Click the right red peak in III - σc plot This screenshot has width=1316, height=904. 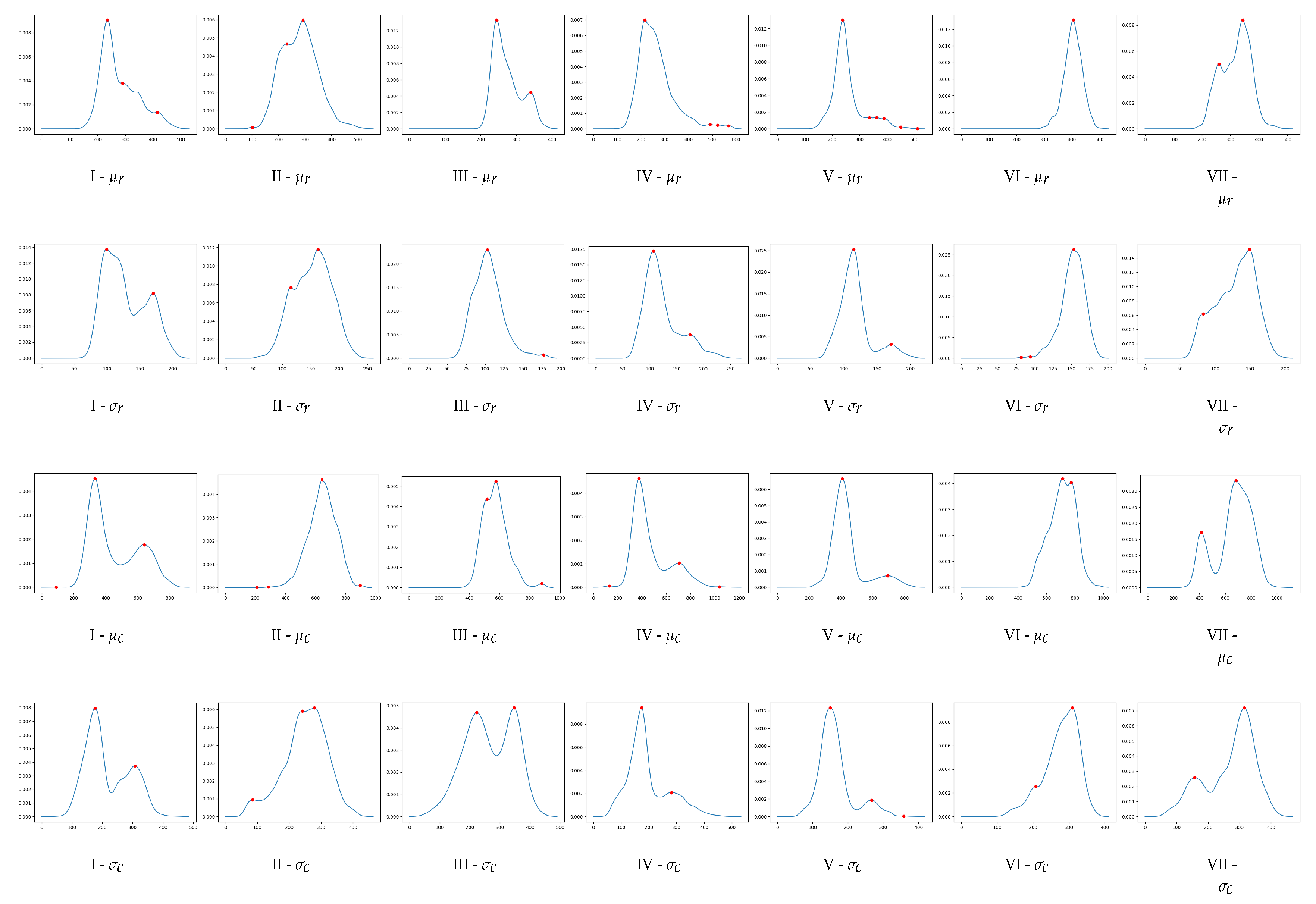coord(514,708)
